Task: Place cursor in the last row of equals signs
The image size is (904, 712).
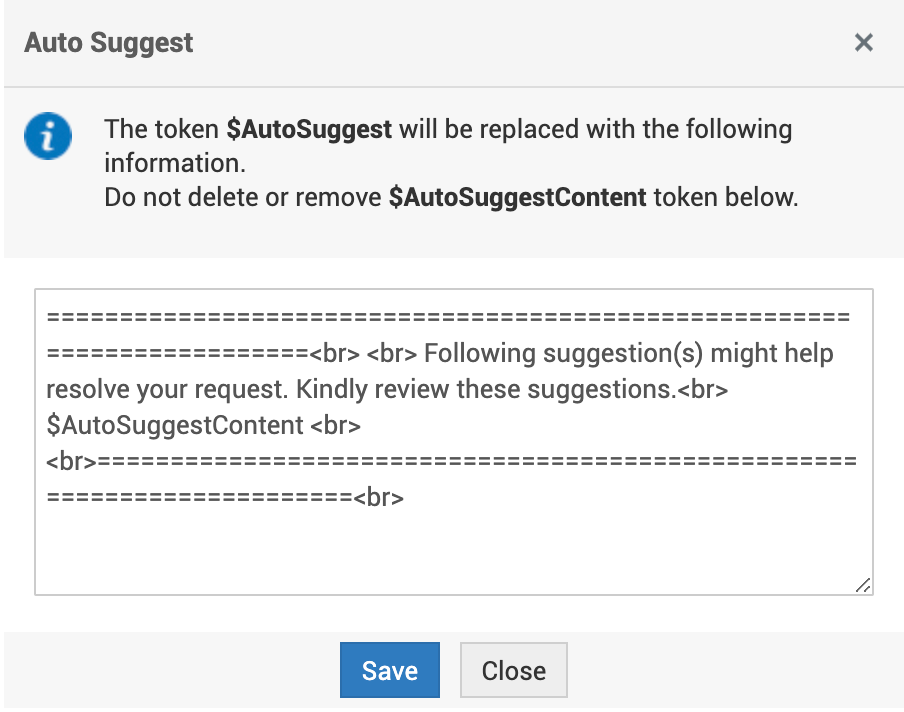Action: point(198,497)
